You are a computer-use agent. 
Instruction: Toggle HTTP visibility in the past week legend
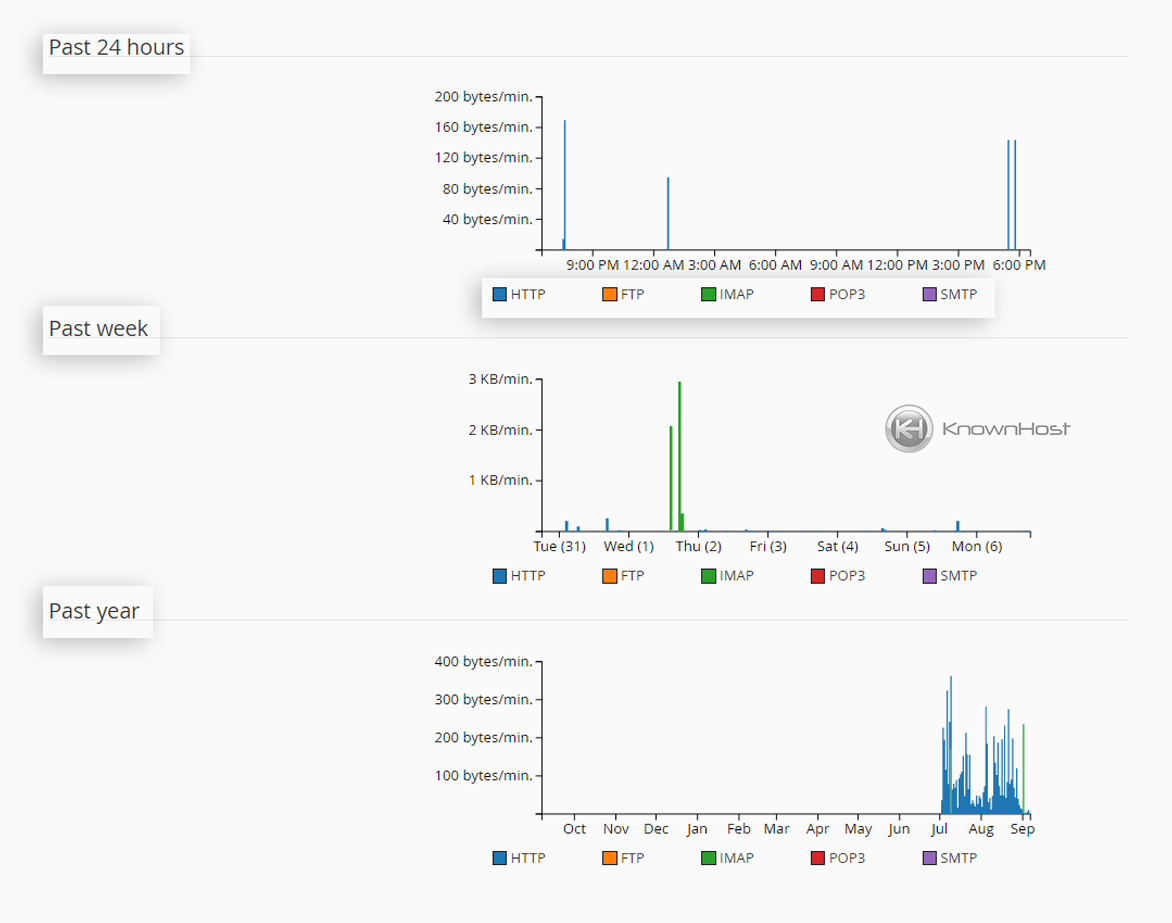click(499, 576)
